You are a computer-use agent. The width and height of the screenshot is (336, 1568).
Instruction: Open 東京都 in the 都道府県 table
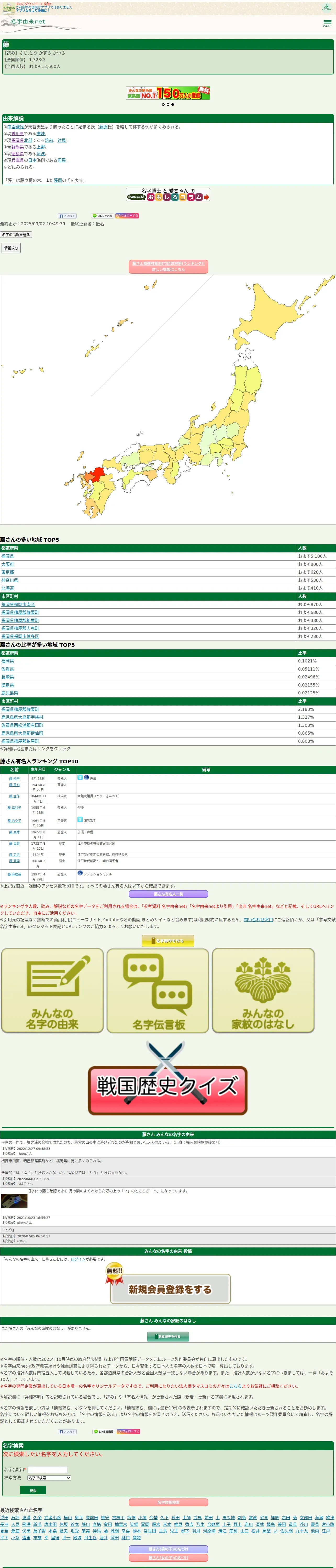(7, 572)
